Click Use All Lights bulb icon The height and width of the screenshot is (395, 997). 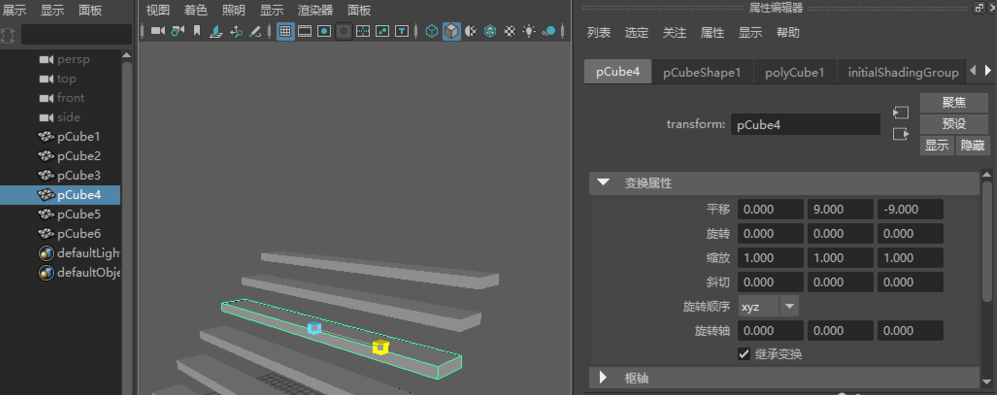(x=528, y=31)
